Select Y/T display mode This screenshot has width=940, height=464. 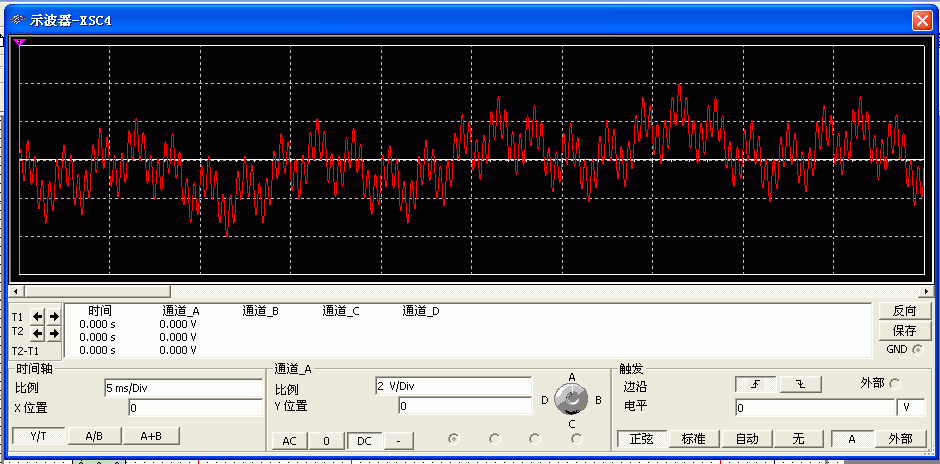tap(39, 436)
